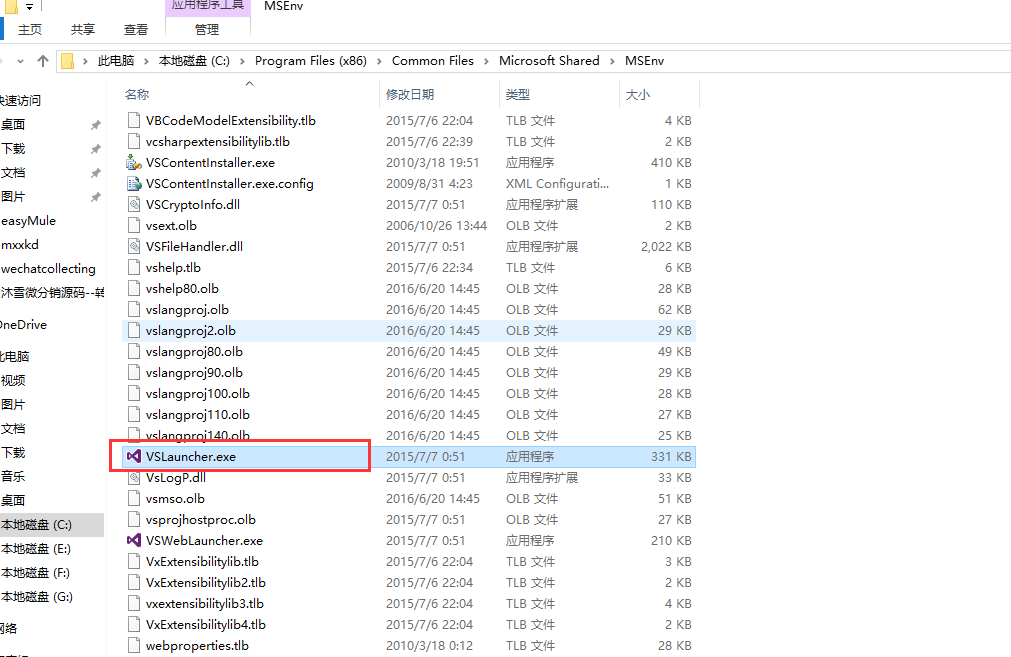Image resolution: width=1011 pixels, height=657 pixels.
Task: Select 本地磁盘 (G:) in navigation pane
Action: tap(37, 596)
